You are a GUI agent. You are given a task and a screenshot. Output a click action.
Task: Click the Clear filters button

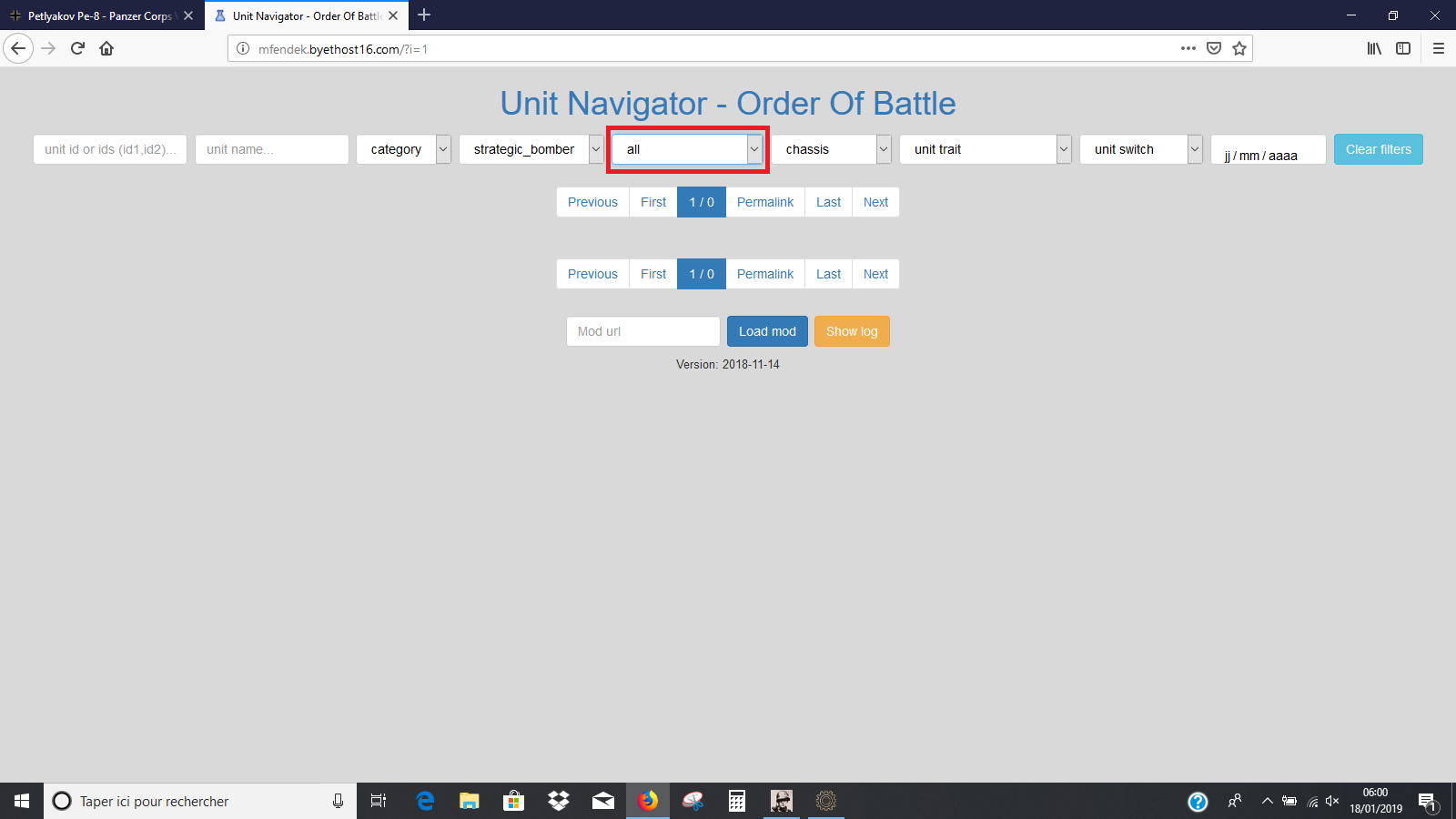click(x=1378, y=149)
